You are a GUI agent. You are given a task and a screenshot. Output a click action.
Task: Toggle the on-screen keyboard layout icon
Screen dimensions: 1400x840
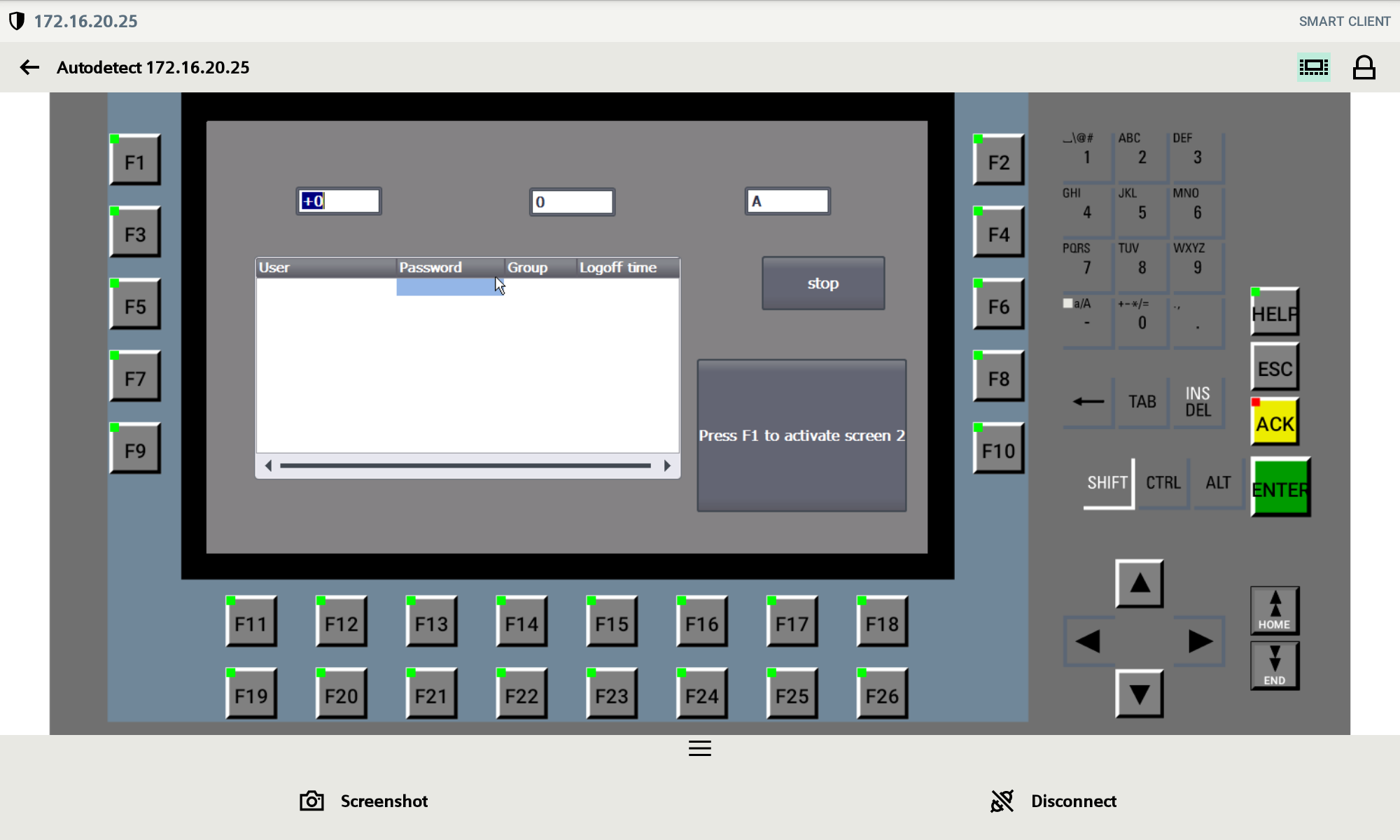point(1314,67)
